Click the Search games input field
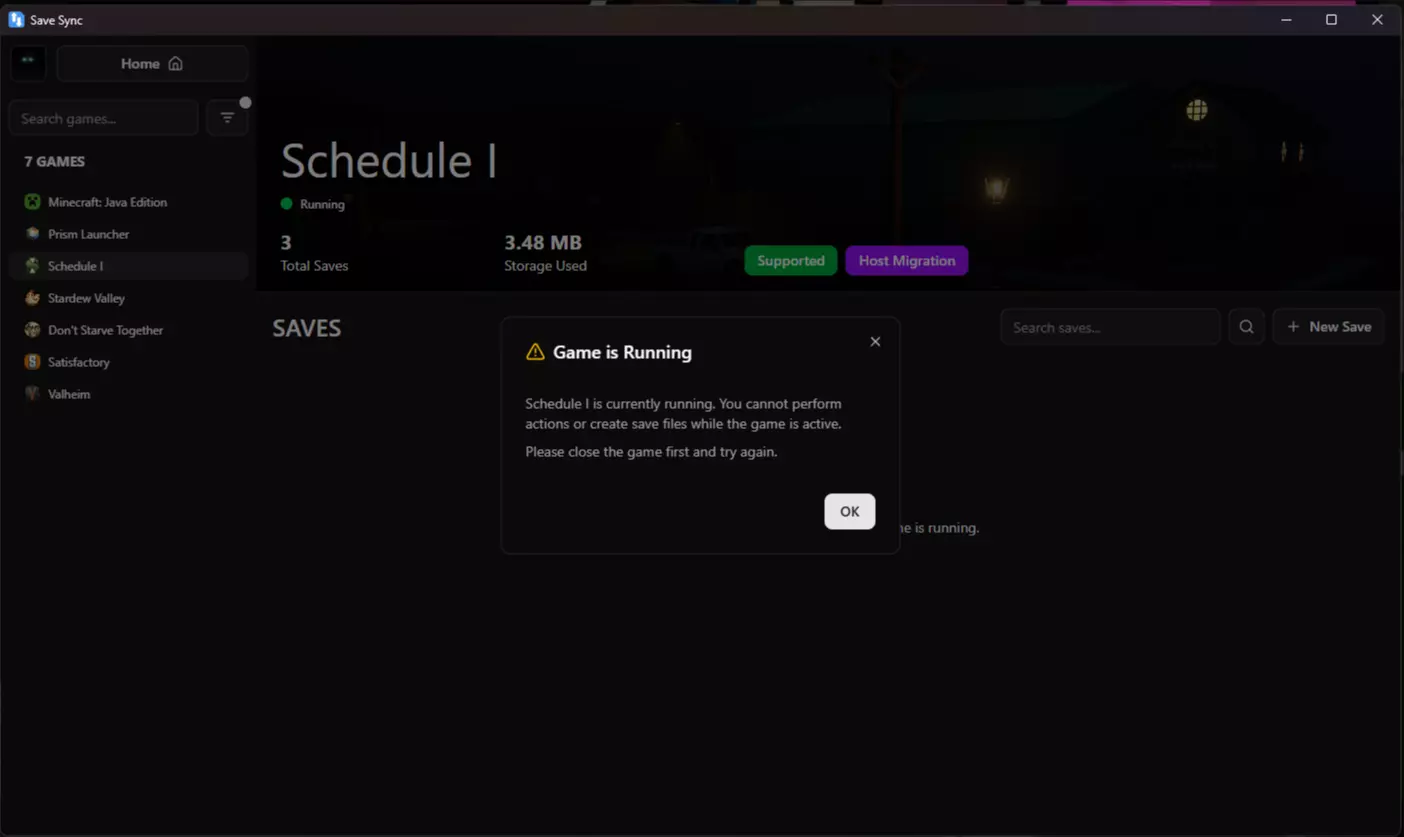This screenshot has height=837, width=1404. [x=104, y=118]
